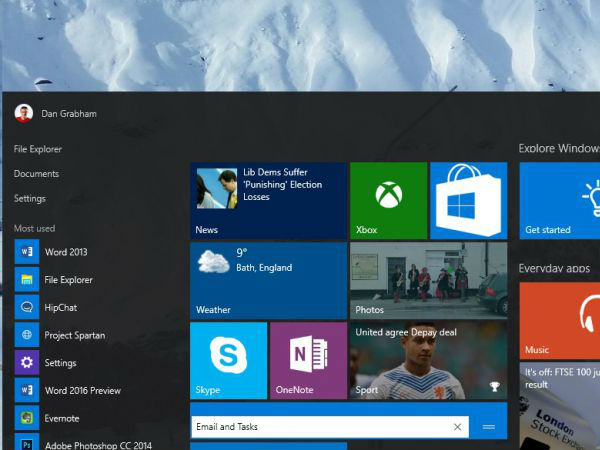Open File Explorer link below the user name
The width and height of the screenshot is (600, 450).
pos(38,149)
